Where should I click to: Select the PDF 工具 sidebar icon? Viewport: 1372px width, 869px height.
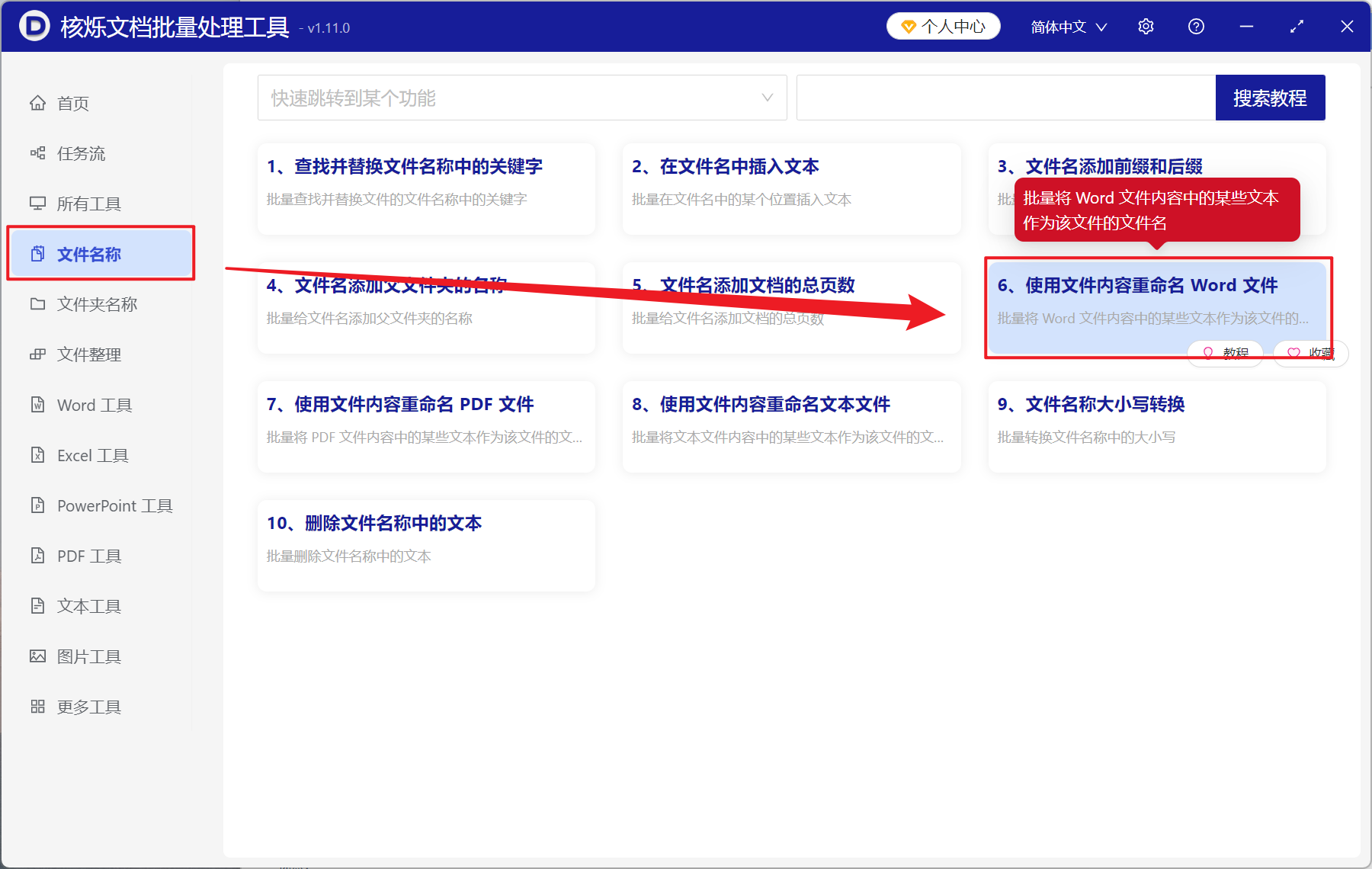tap(38, 556)
